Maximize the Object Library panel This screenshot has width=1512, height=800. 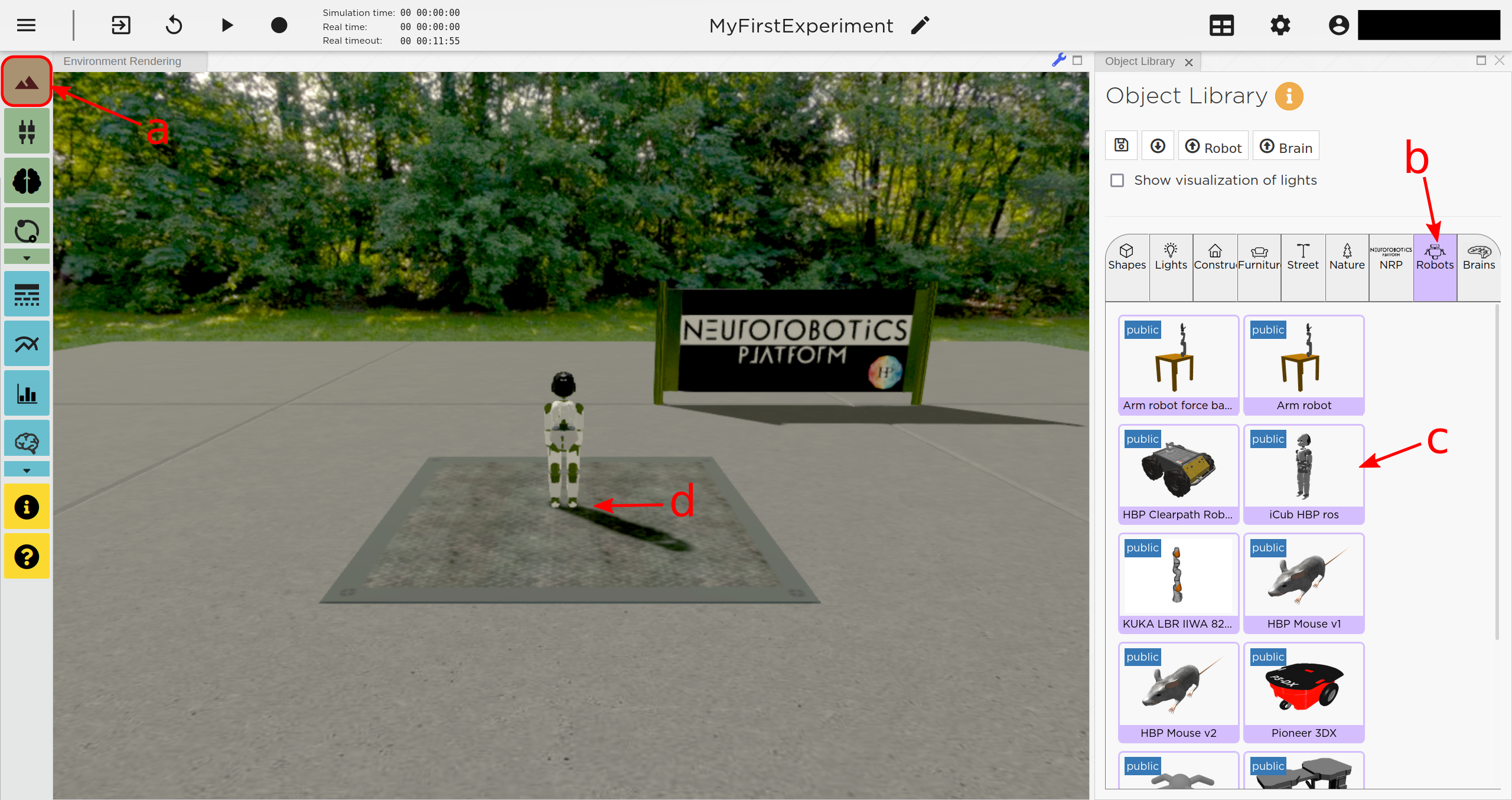click(x=1481, y=60)
